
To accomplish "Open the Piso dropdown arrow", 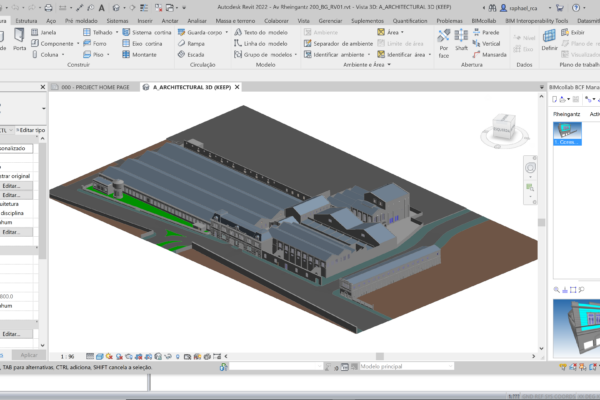I will pyautogui.click(x=108, y=55).
